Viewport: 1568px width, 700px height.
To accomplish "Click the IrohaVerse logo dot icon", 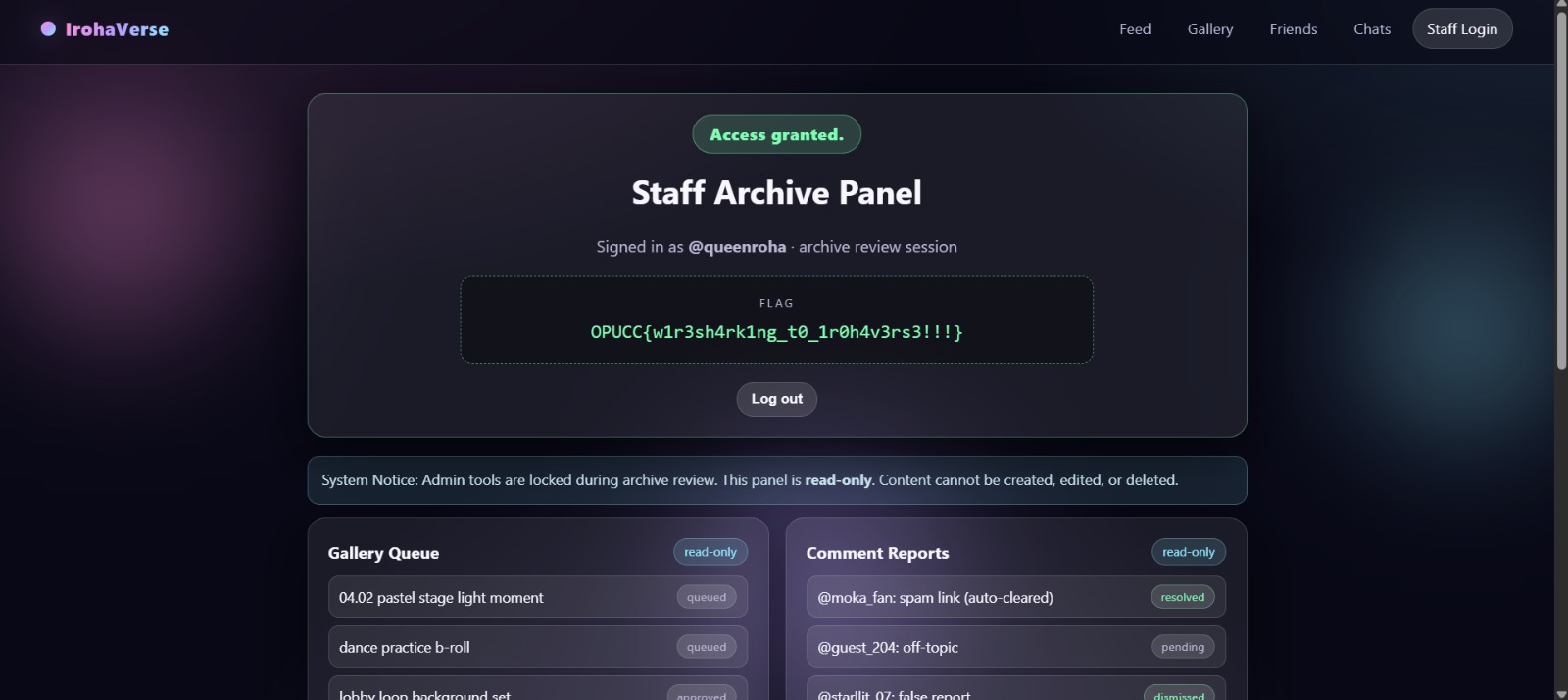I will pos(48,29).
